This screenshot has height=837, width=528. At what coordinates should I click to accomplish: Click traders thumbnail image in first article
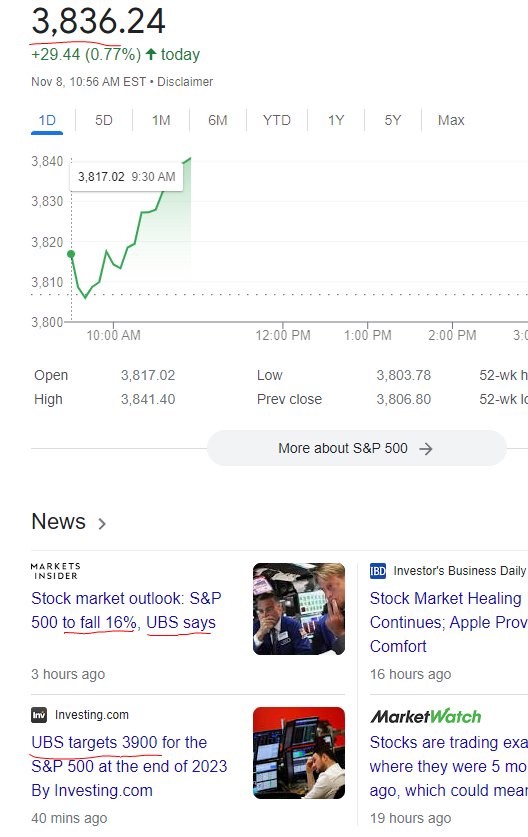click(x=299, y=609)
